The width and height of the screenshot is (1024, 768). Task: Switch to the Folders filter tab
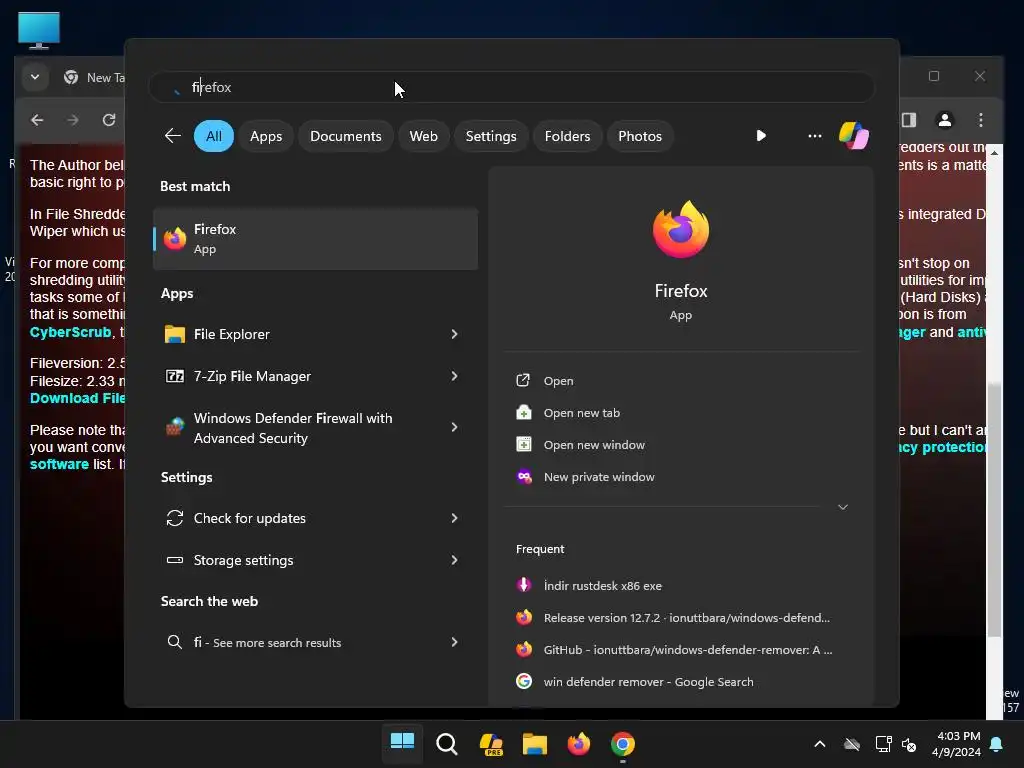[x=567, y=136]
